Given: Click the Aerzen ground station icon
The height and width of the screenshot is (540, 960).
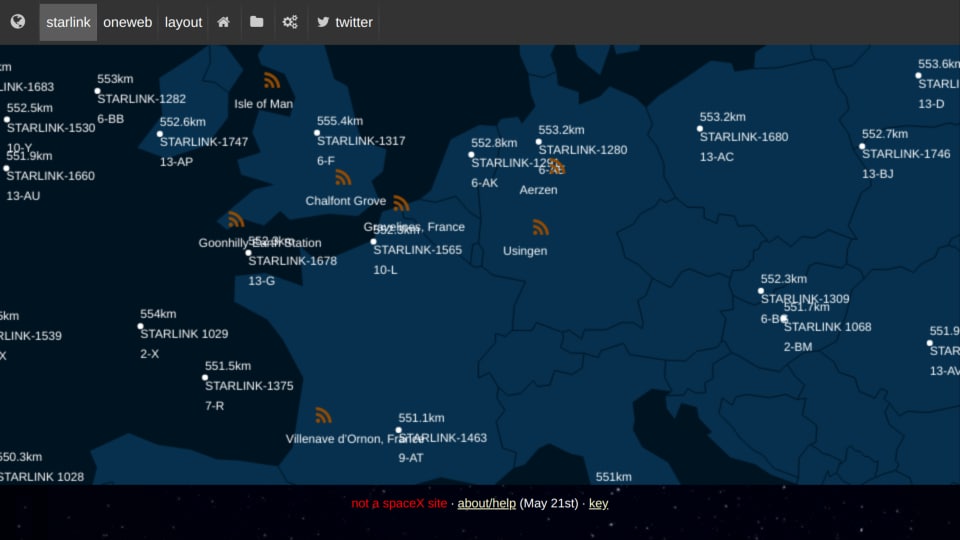Looking at the screenshot, I should [557, 166].
